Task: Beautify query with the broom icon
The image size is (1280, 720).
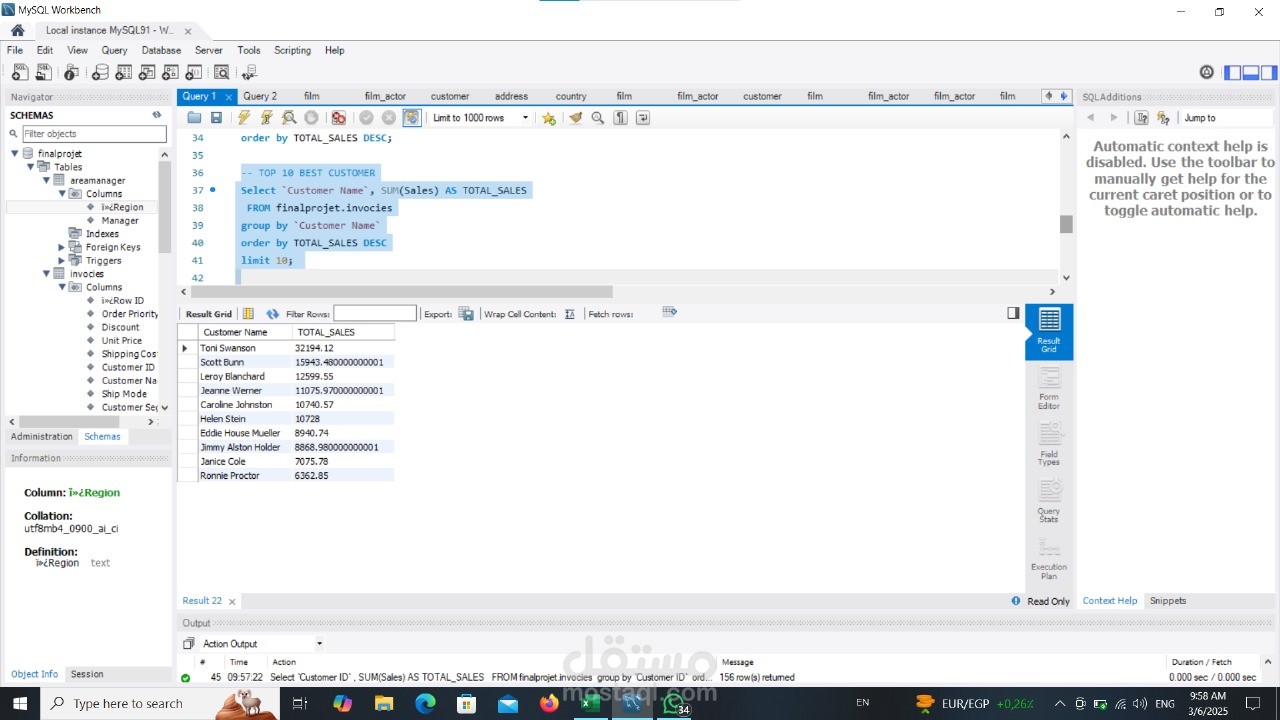Action: (575, 118)
